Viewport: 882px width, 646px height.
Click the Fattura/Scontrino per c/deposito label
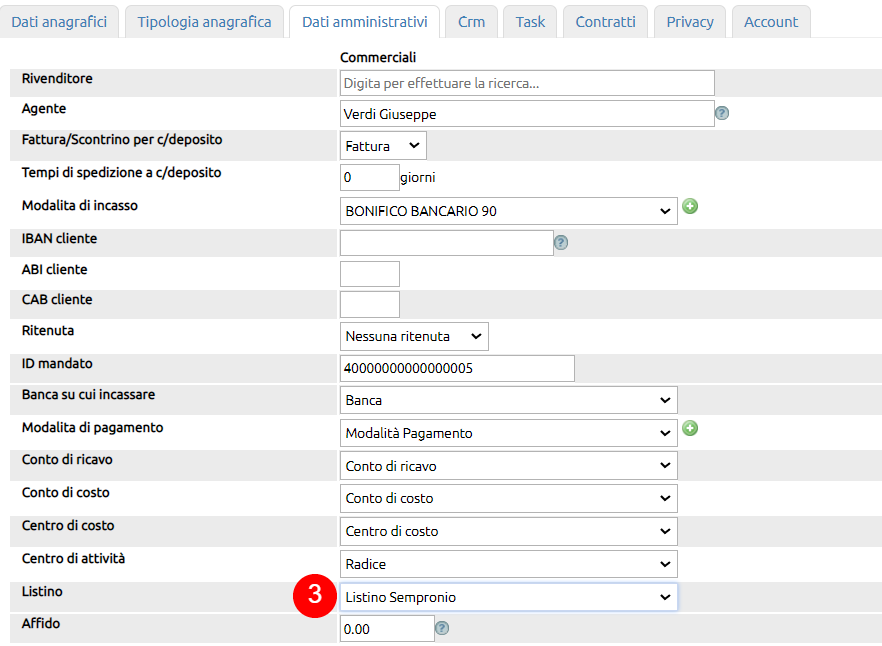pos(122,140)
